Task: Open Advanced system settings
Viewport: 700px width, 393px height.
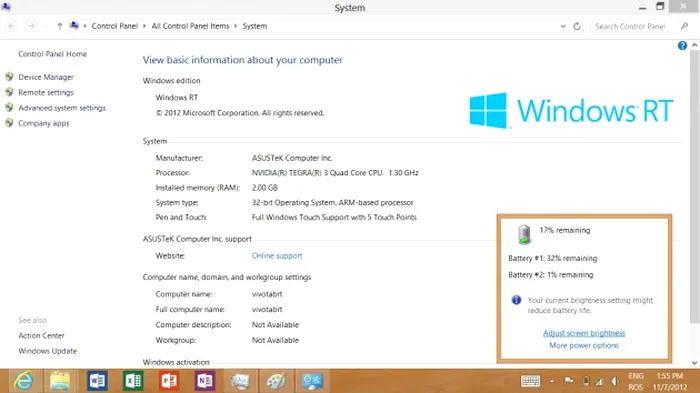Action: tap(62, 108)
